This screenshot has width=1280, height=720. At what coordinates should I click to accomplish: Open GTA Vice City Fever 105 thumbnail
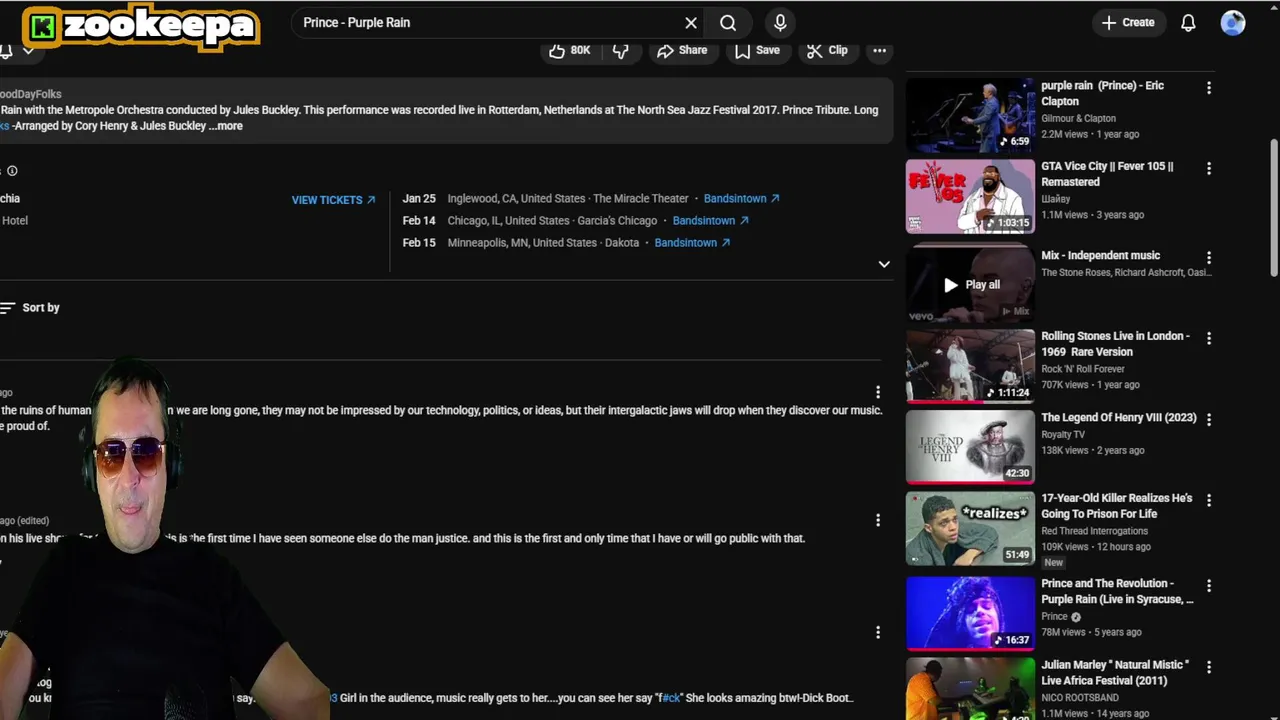[970, 196]
